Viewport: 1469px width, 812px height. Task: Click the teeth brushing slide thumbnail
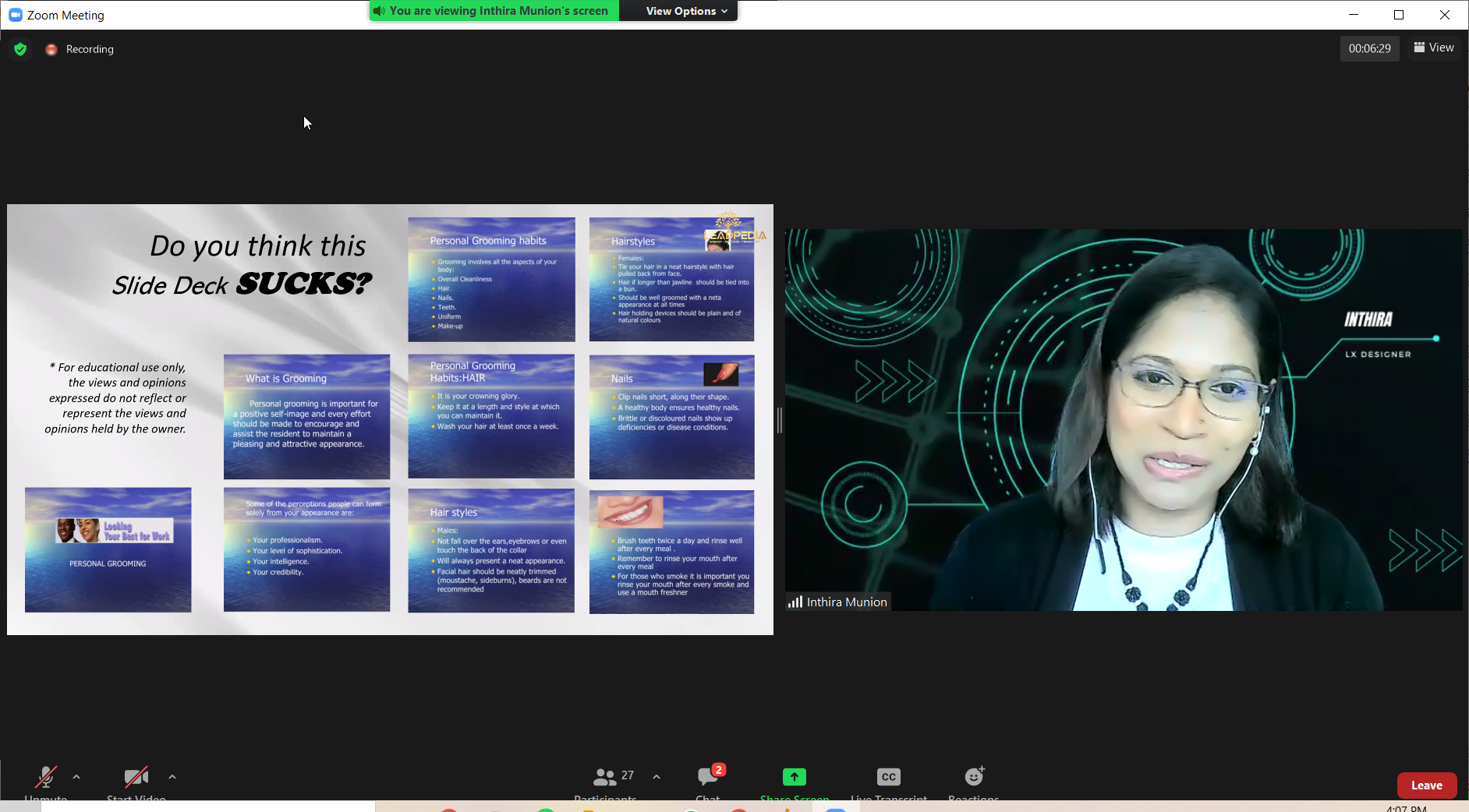[x=672, y=552]
